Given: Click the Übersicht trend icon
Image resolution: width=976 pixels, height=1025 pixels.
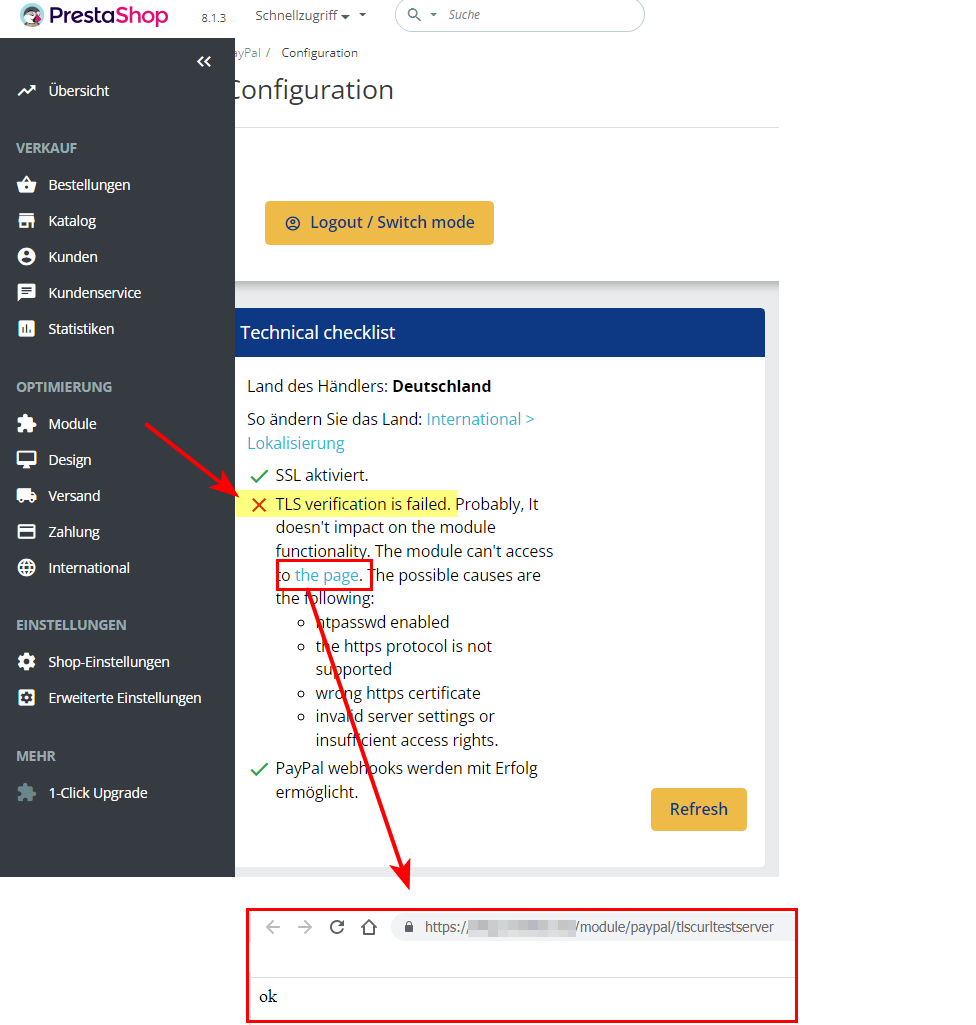Looking at the screenshot, I should pyautogui.click(x=27, y=90).
